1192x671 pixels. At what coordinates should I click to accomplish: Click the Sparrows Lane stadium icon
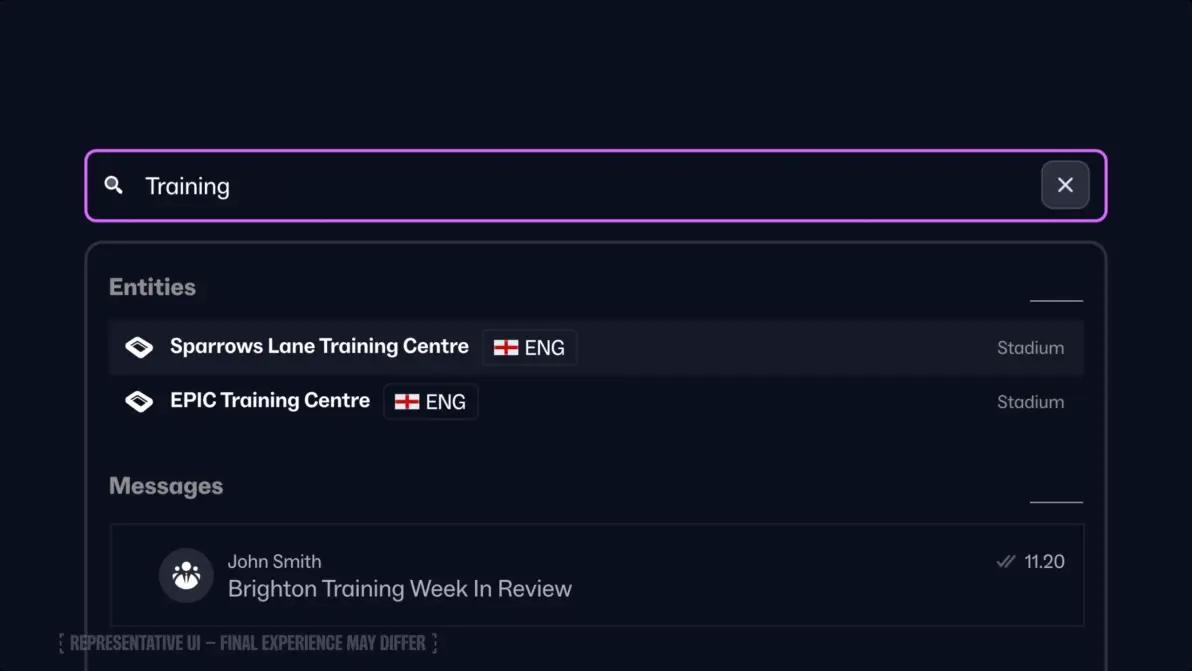(x=139, y=347)
